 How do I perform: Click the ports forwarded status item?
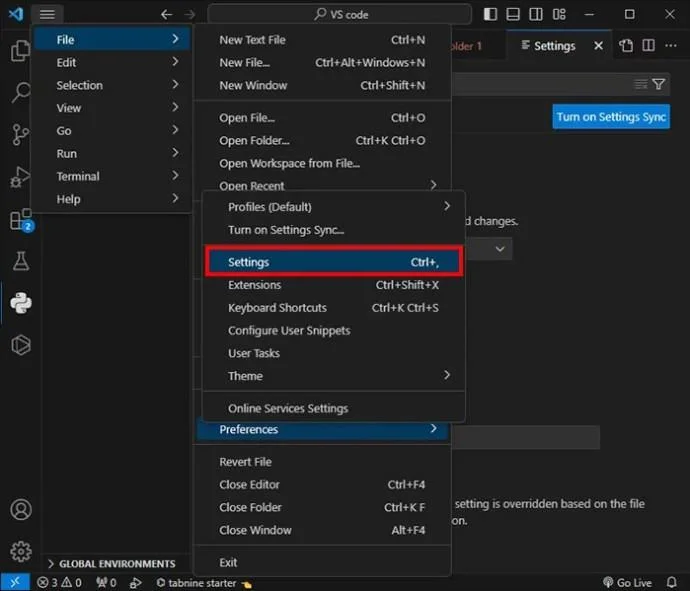[106, 583]
